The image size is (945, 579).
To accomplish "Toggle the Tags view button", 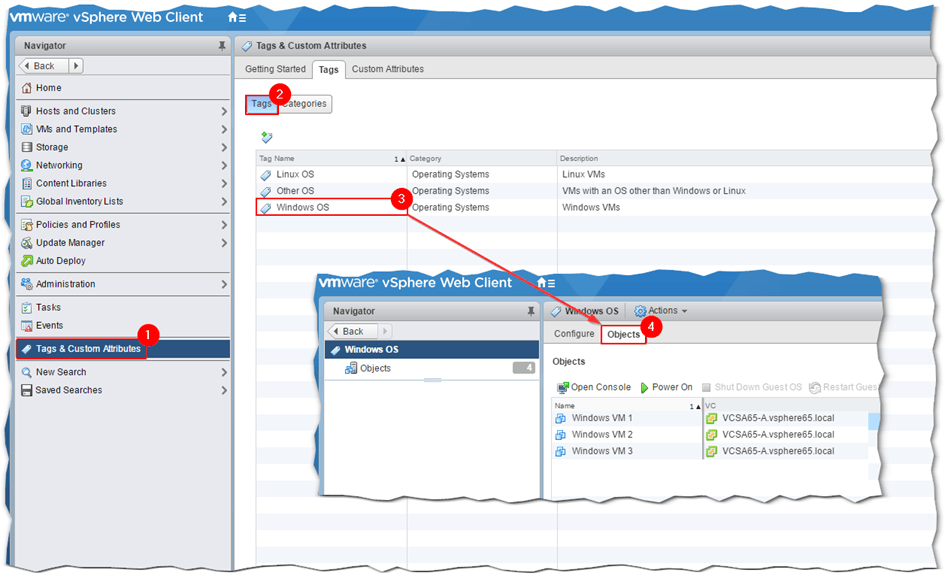I will point(262,104).
